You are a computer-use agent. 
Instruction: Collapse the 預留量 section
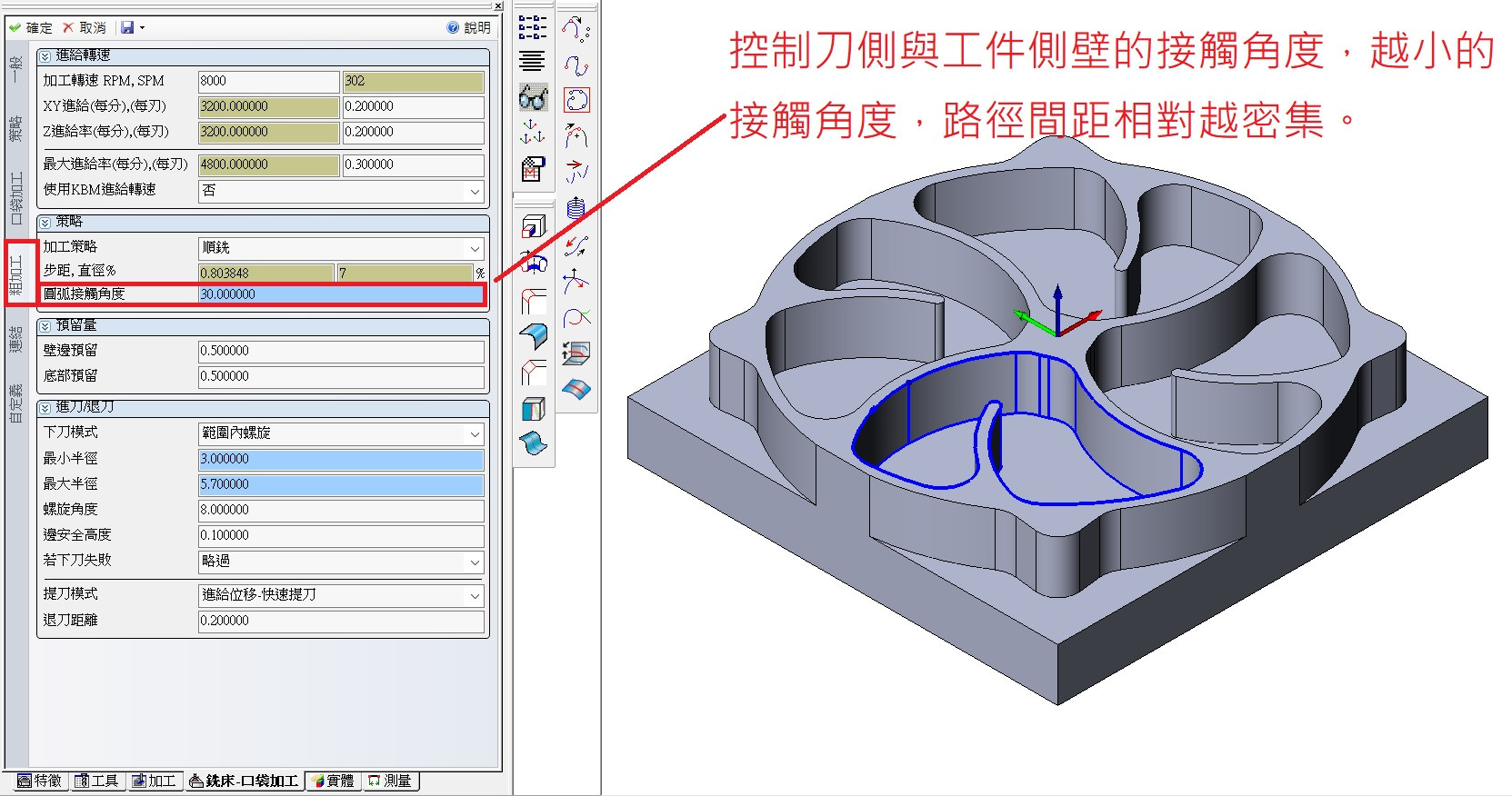45,325
